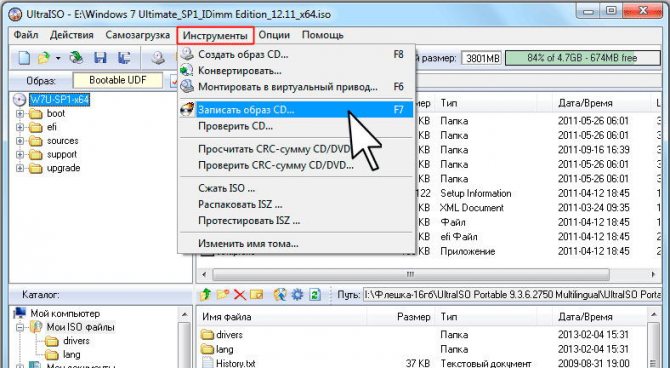Click the Save As icon in toolbar
Viewport: 670px width, 368px height.
[124, 58]
